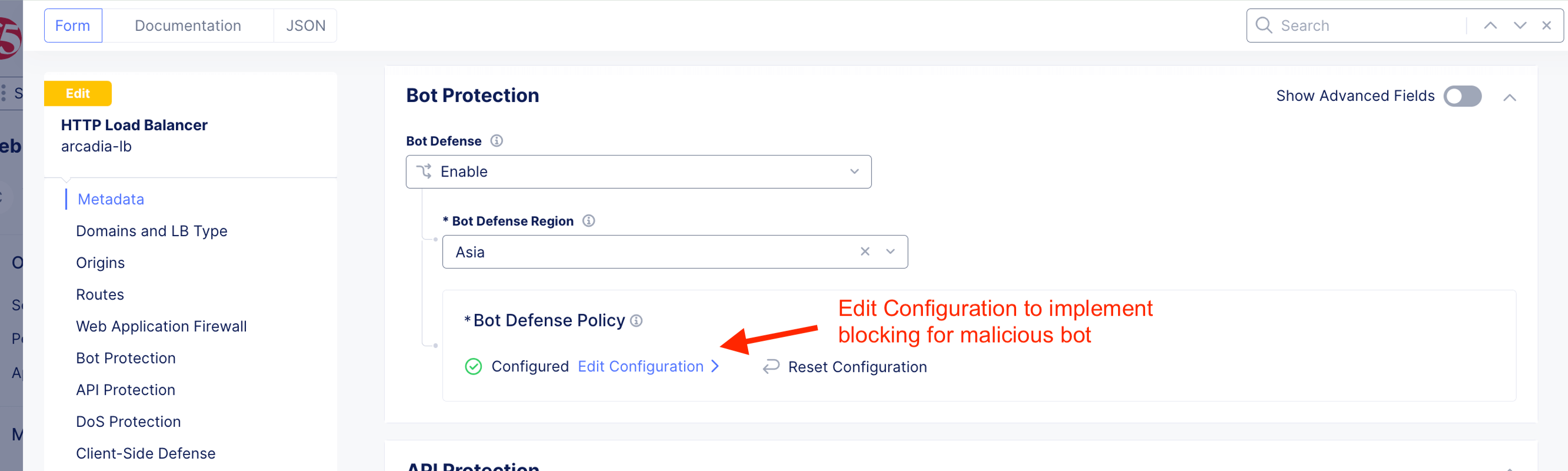Click the Bot Defense Policy info icon

tap(636, 320)
